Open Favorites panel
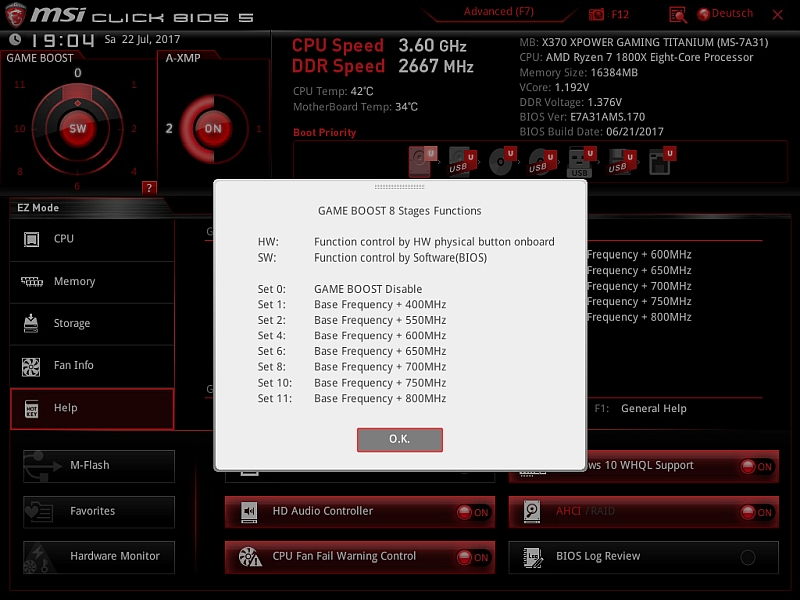 pos(99,511)
